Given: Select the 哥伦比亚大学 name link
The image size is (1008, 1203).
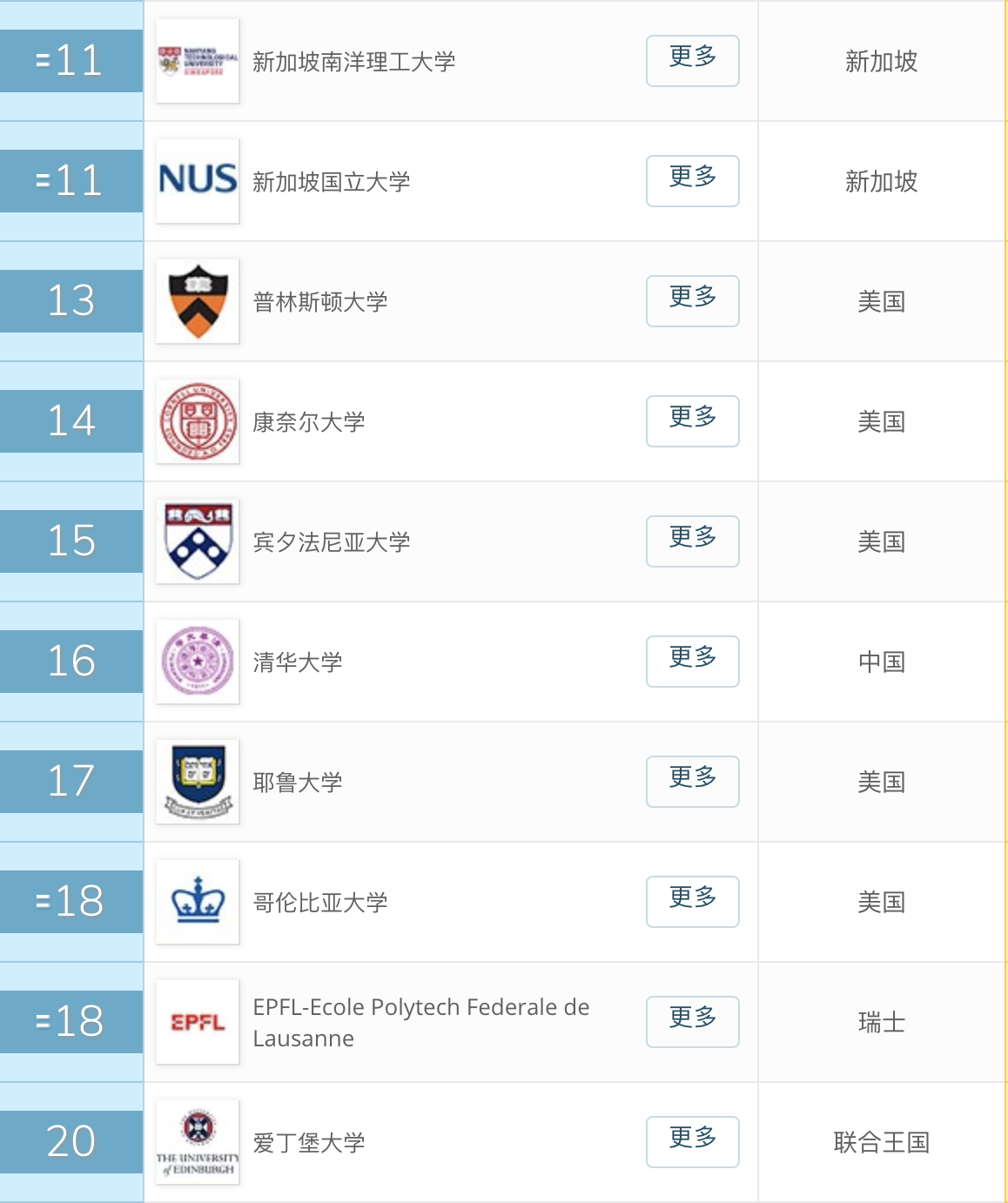Looking at the screenshot, I should pyautogui.click(x=320, y=903).
